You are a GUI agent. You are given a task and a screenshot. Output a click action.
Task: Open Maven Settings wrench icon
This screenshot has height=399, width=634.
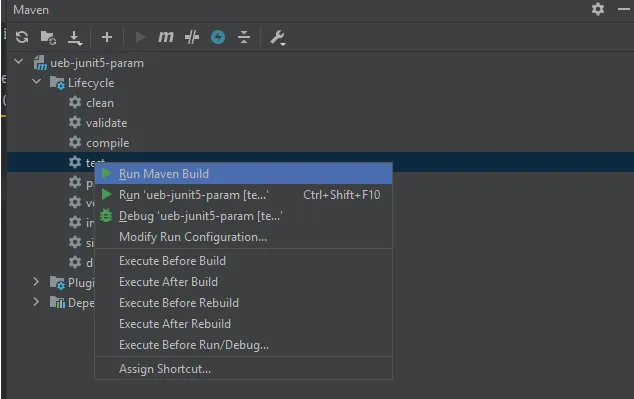click(x=278, y=38)
